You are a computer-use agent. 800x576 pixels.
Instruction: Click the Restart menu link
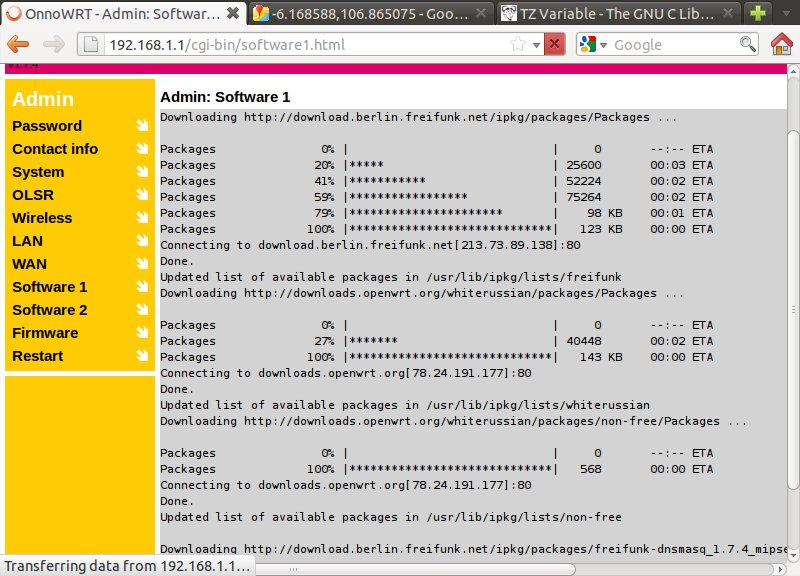[37, 356]
